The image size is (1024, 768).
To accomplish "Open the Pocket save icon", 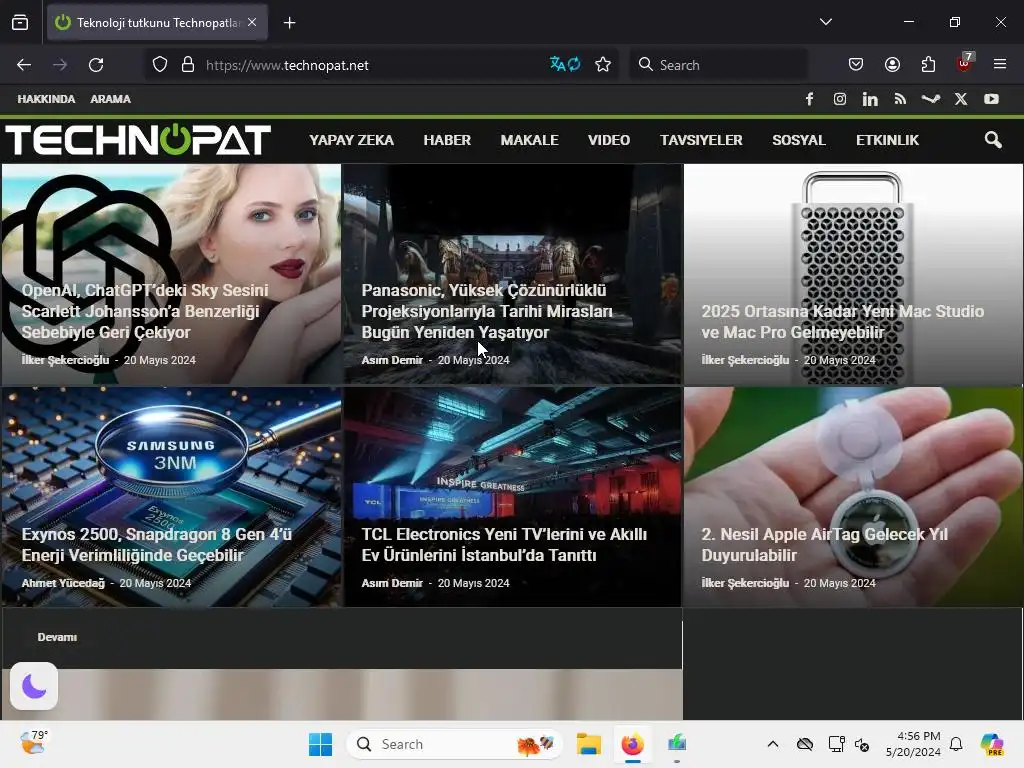I will (856, 64).
